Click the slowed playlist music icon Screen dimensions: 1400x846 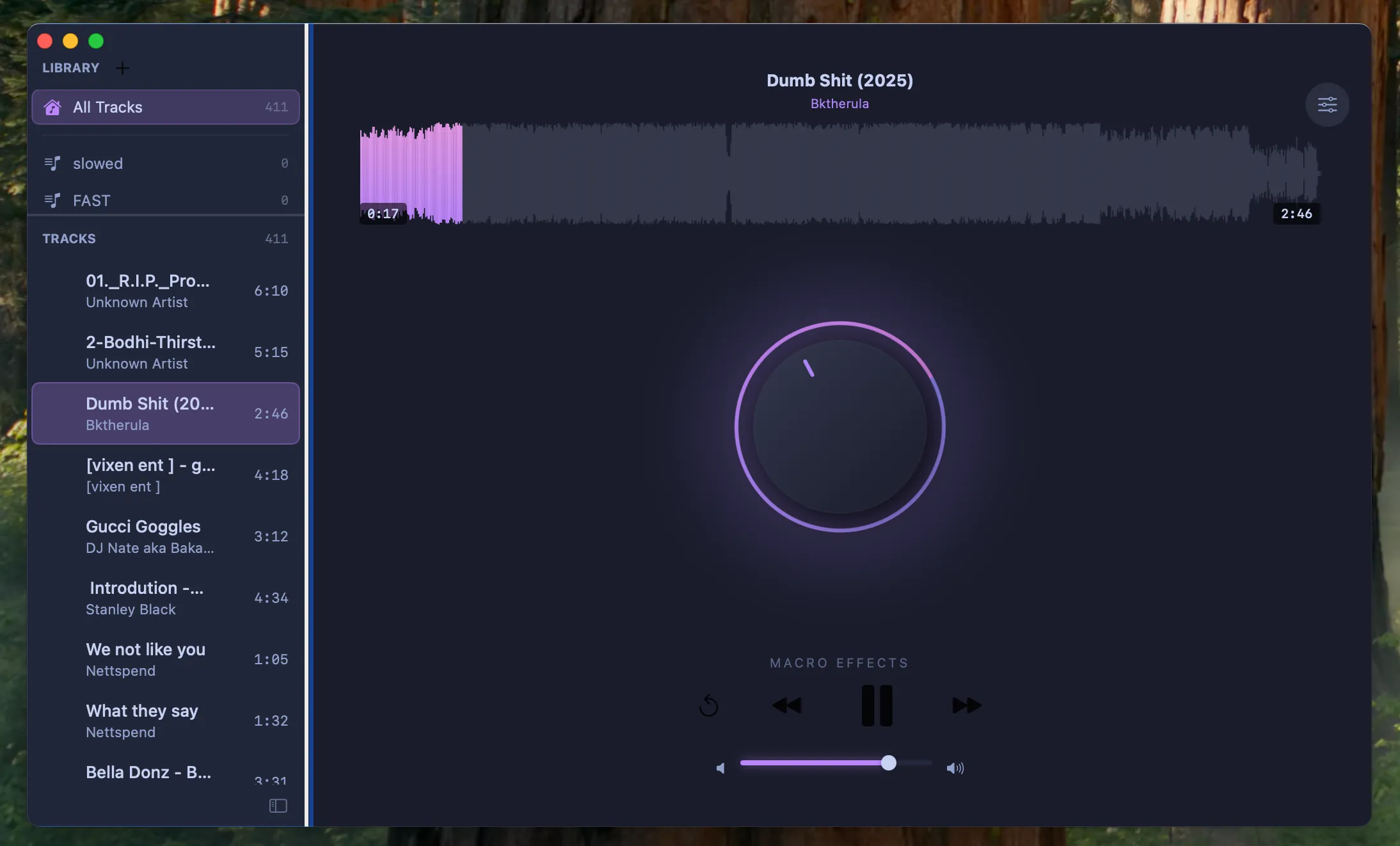point(53,163)
